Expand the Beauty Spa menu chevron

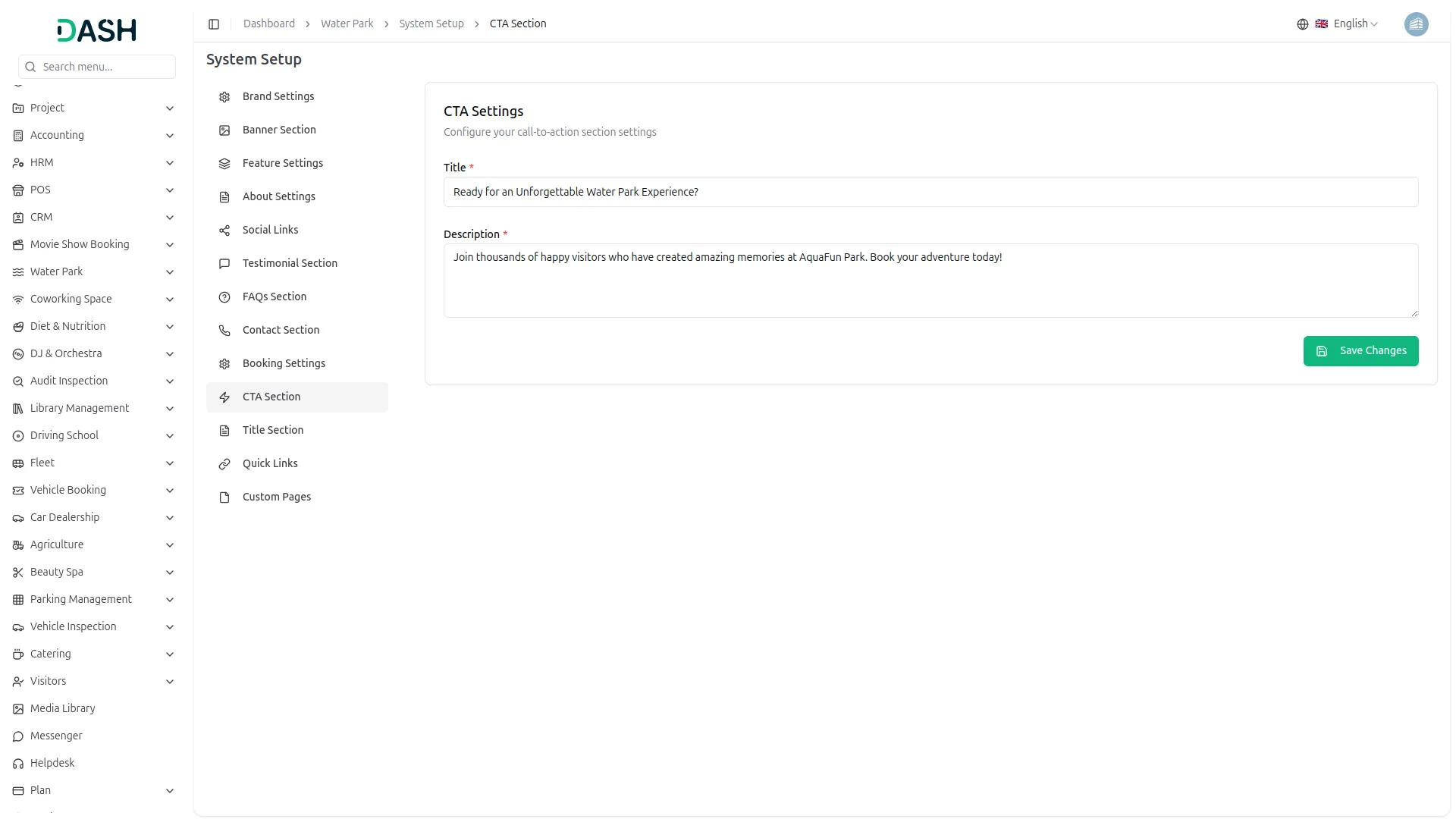(x=170, y=573)
